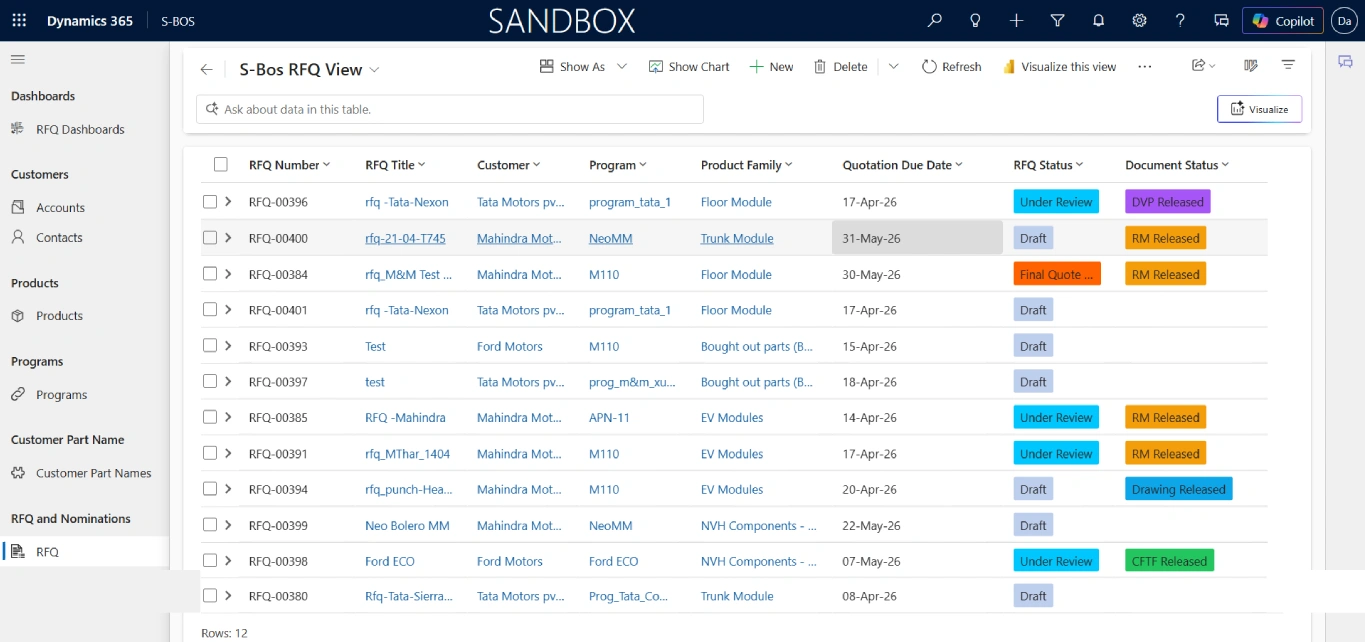
Task: Select checkbox for row RFQ-00385
Action: coord(210,418)
